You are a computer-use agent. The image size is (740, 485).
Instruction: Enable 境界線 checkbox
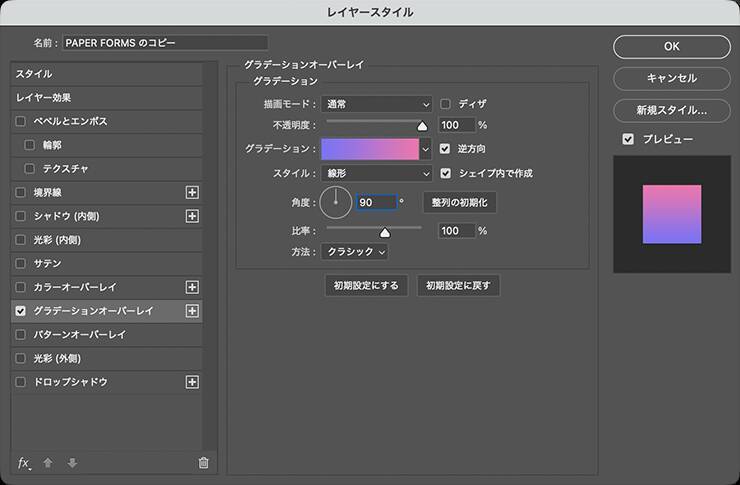pyautogui.click(x=20, y=192)
